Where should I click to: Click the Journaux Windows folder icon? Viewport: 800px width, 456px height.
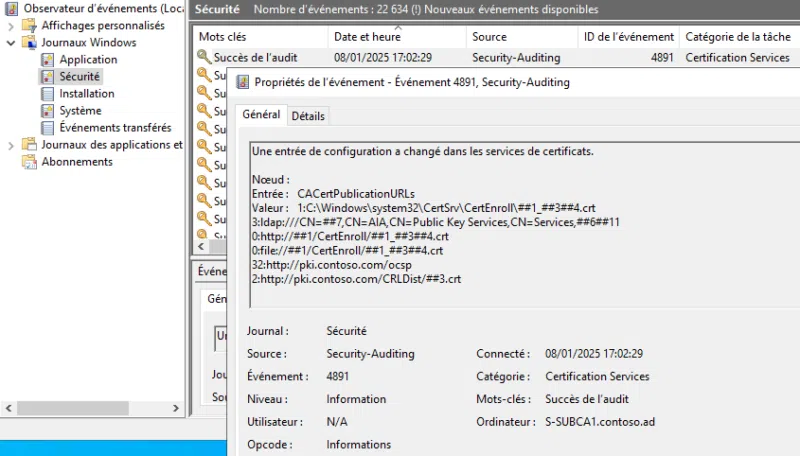click(29, 42)
